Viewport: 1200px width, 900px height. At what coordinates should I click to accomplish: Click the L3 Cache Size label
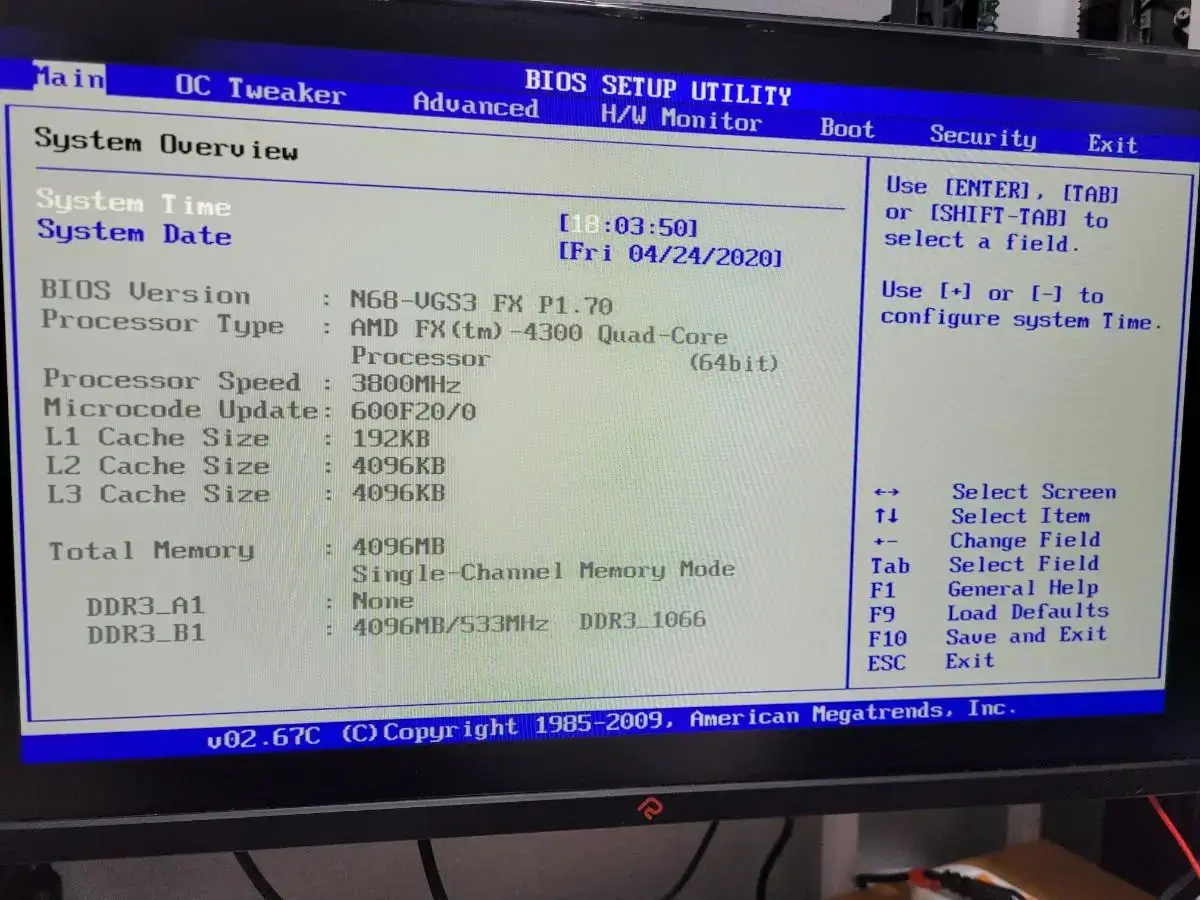pyautogui.click(x=158, y=493)
